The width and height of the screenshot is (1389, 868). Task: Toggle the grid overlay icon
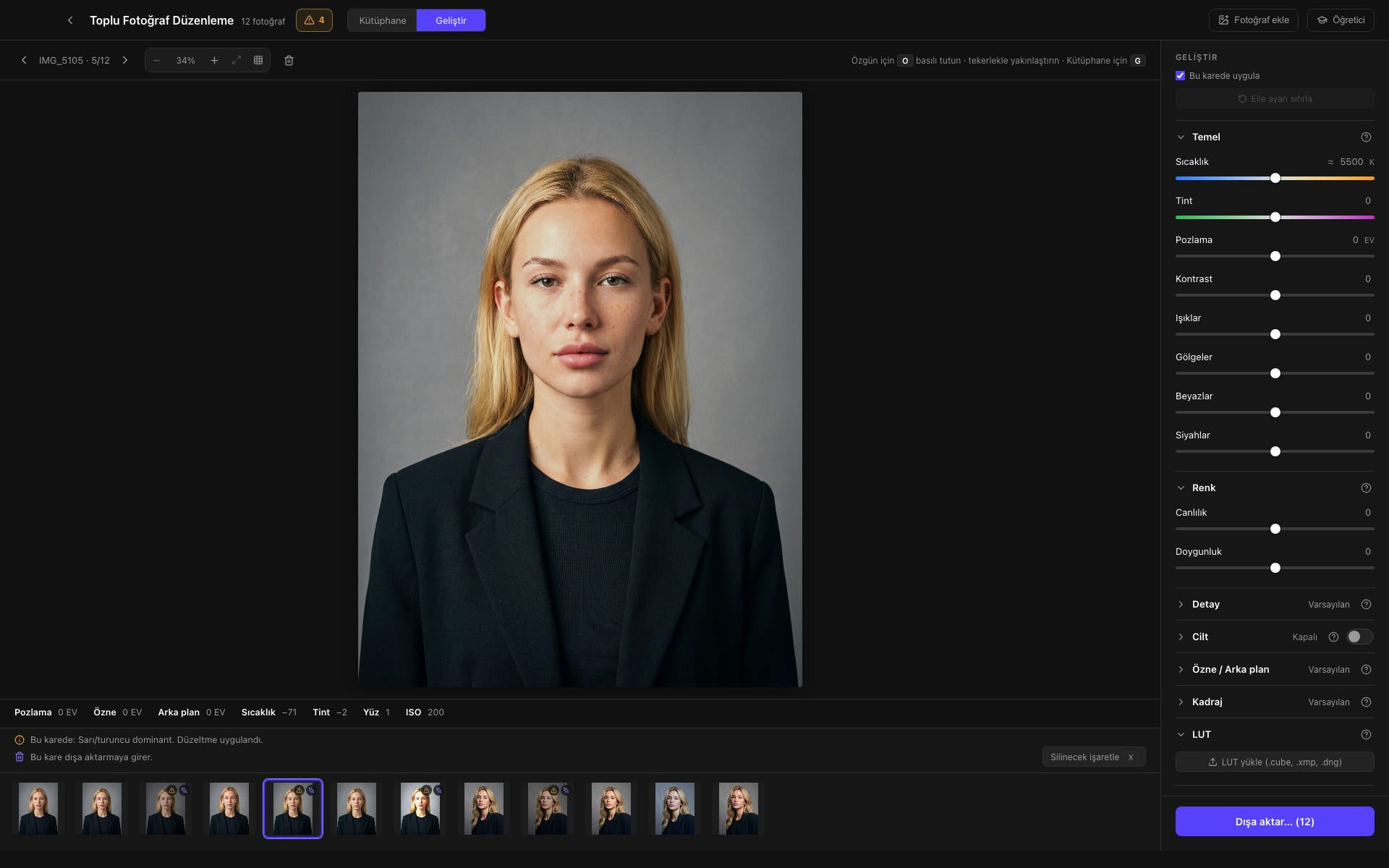pyautogui.click(x=258, y=60)
